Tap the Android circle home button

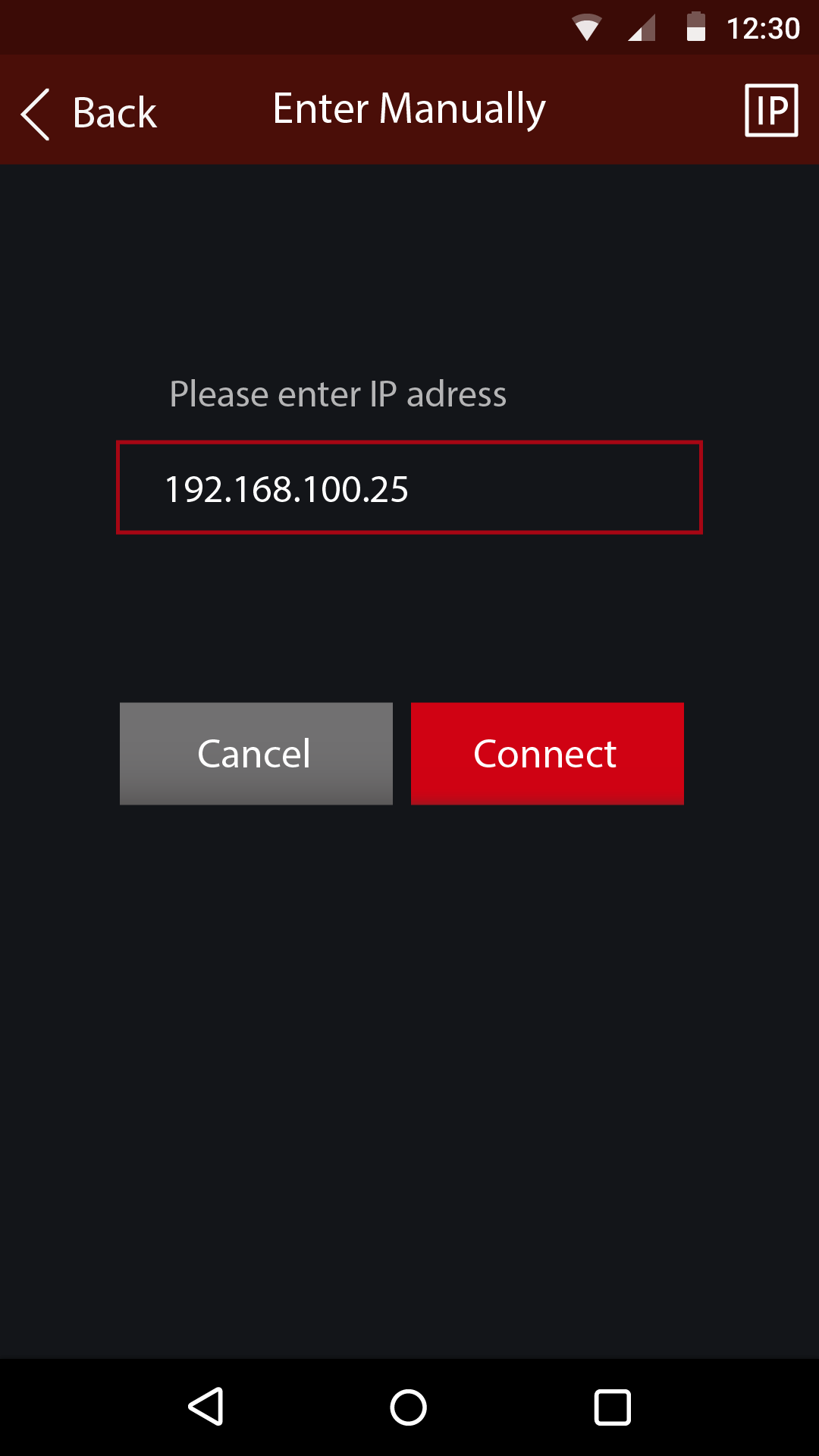pos(409,1407)
